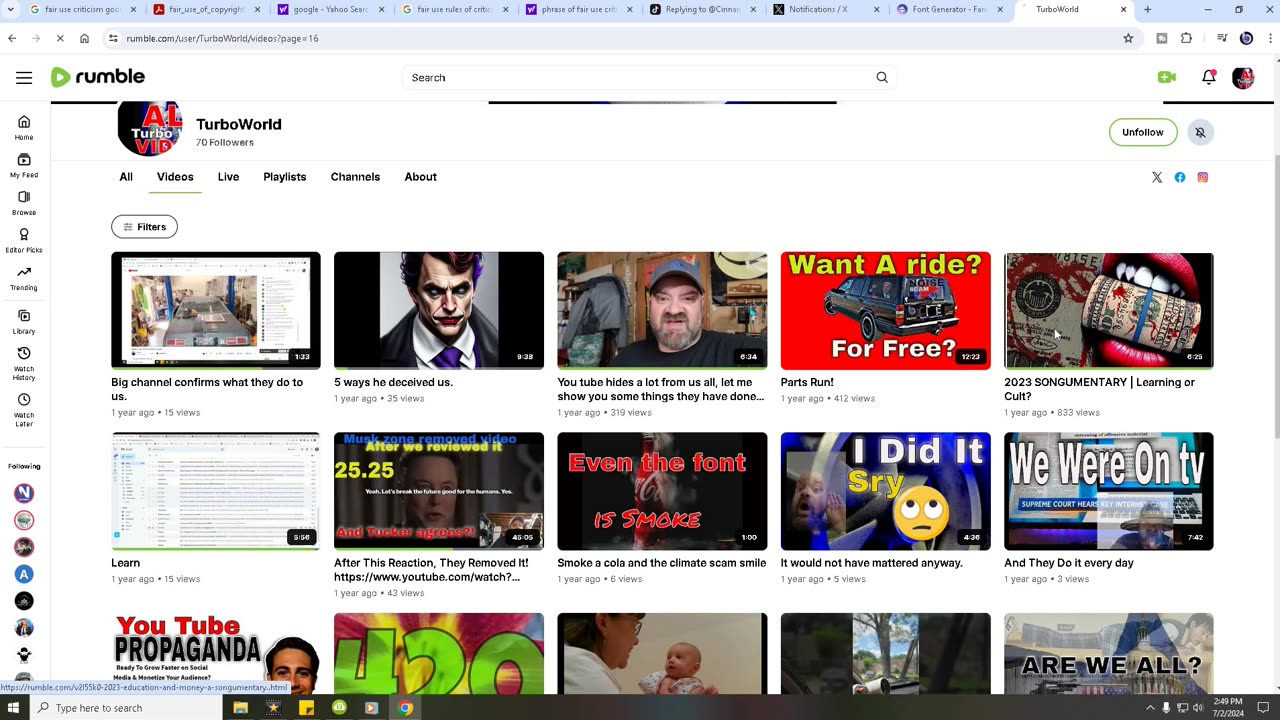Viewport: 1280px width, 720px height.
Task: Select the All tab
Action: pos(126,177)
